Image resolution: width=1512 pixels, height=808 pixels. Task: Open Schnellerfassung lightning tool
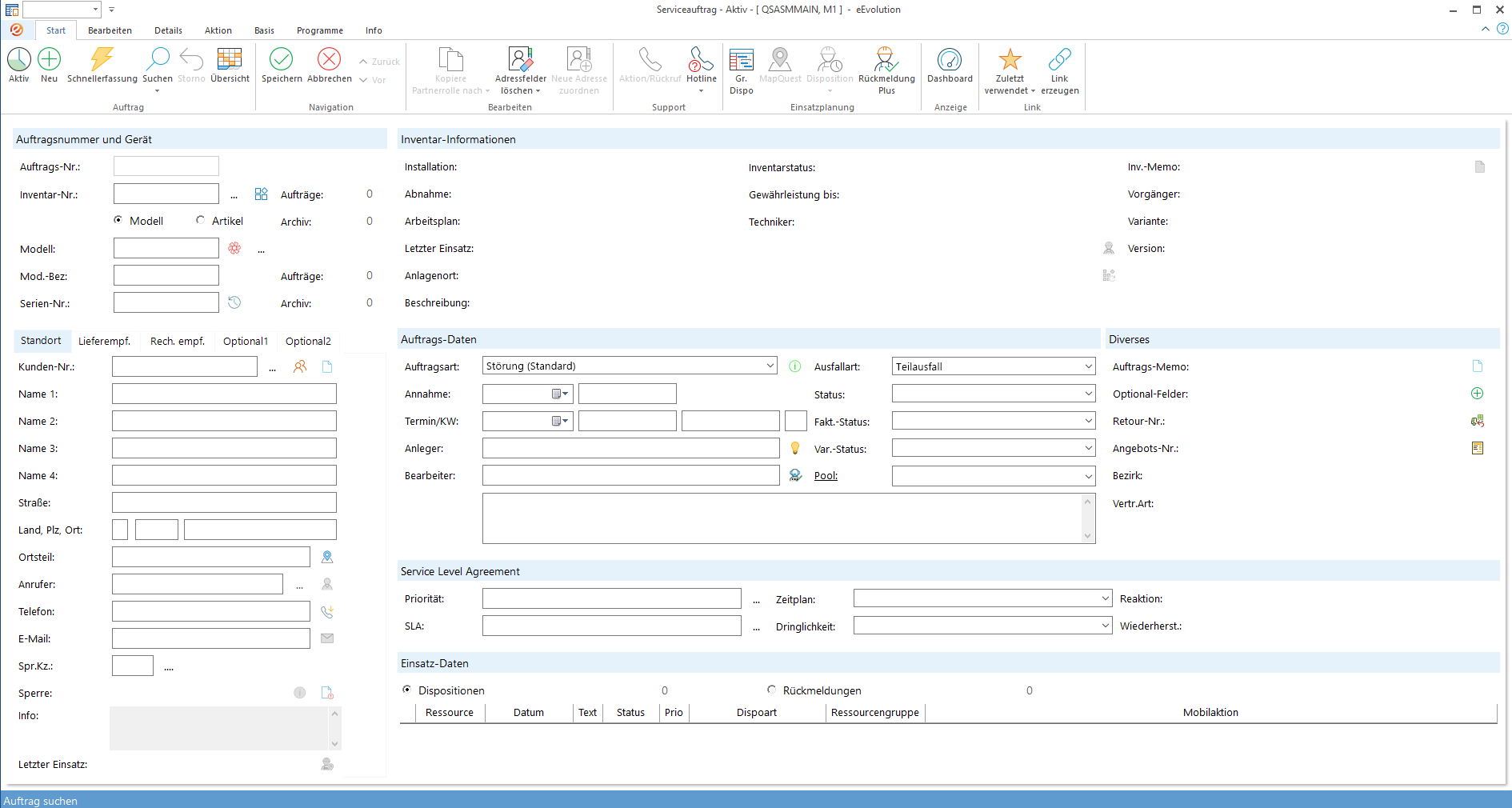[x=102, y=59]
